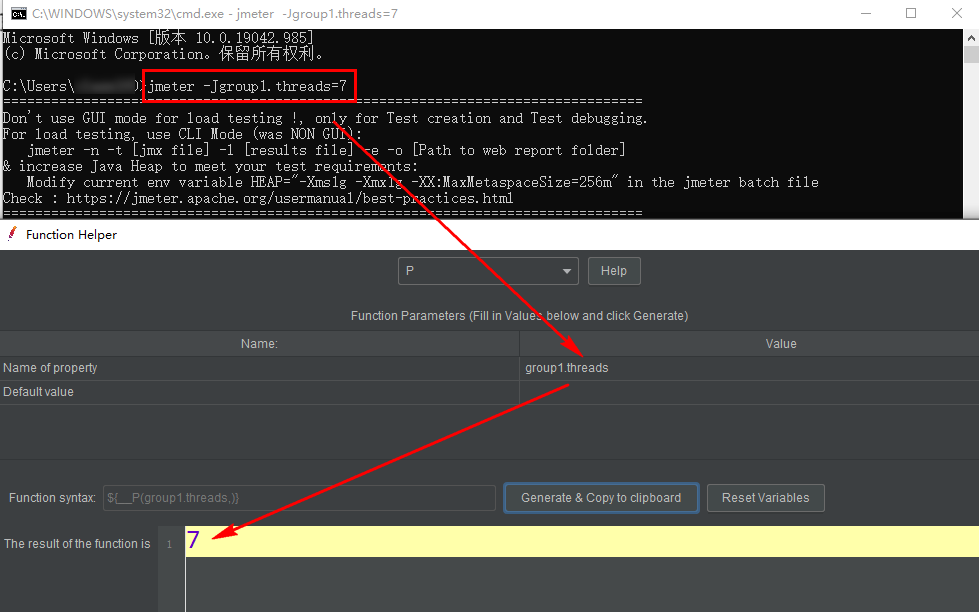Screen dimensions: 979x612
Task: Click the 'Default value' row label
Action: 38,392
